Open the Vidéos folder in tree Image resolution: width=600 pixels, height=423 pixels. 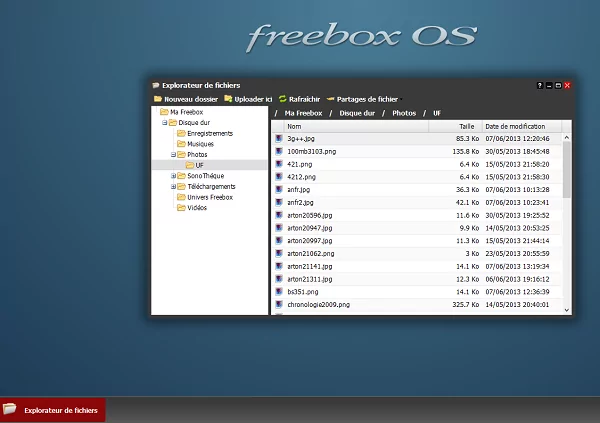pyautogui.click(x=197, y=208)
